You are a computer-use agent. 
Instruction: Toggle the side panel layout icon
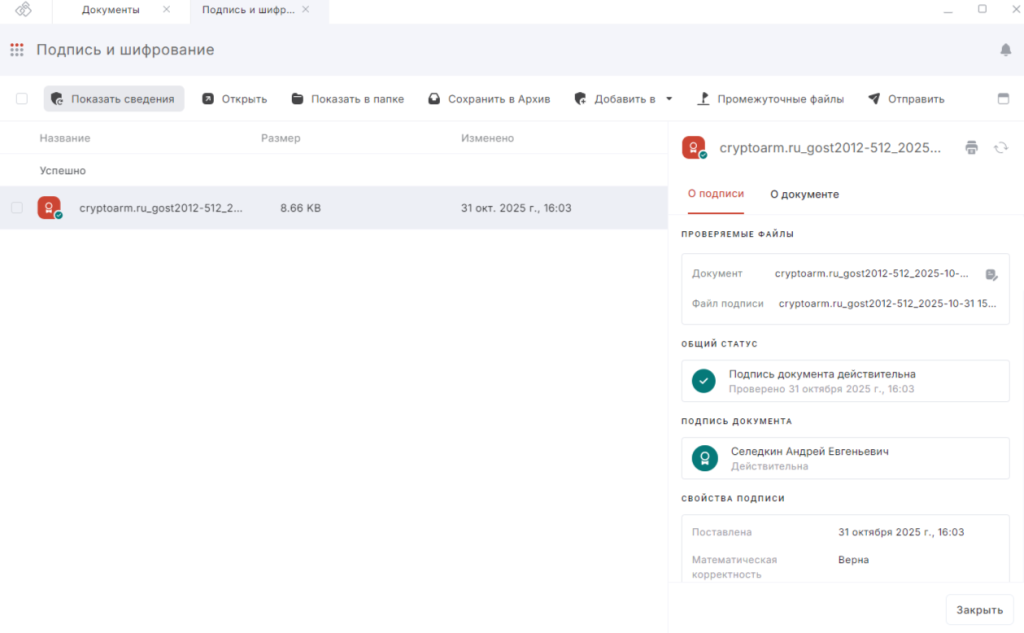point(1003,99)
